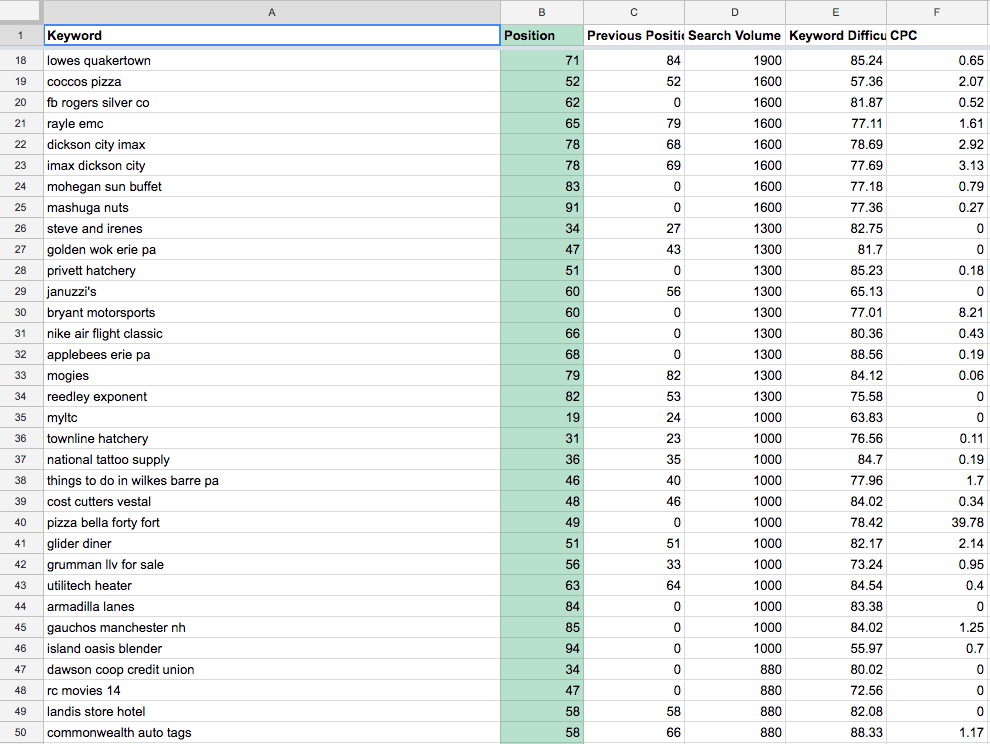Select the Position header cell

point(541,34)
